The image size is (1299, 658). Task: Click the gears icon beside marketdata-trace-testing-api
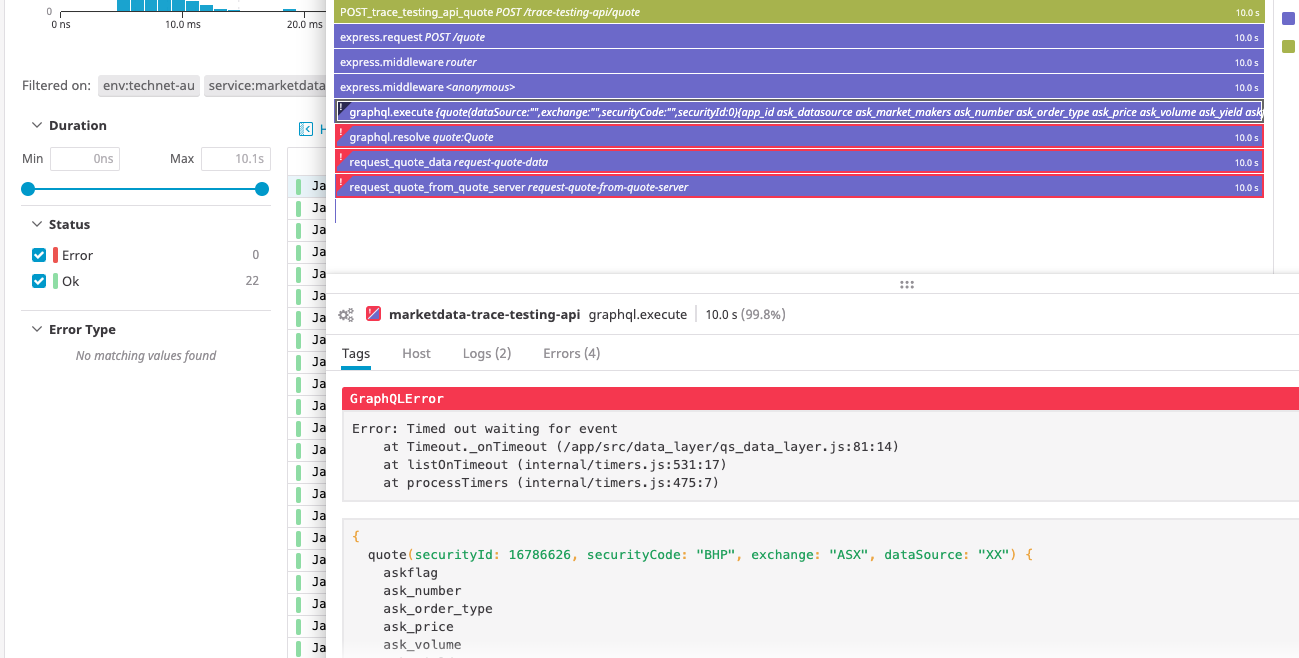click(346, 314)
